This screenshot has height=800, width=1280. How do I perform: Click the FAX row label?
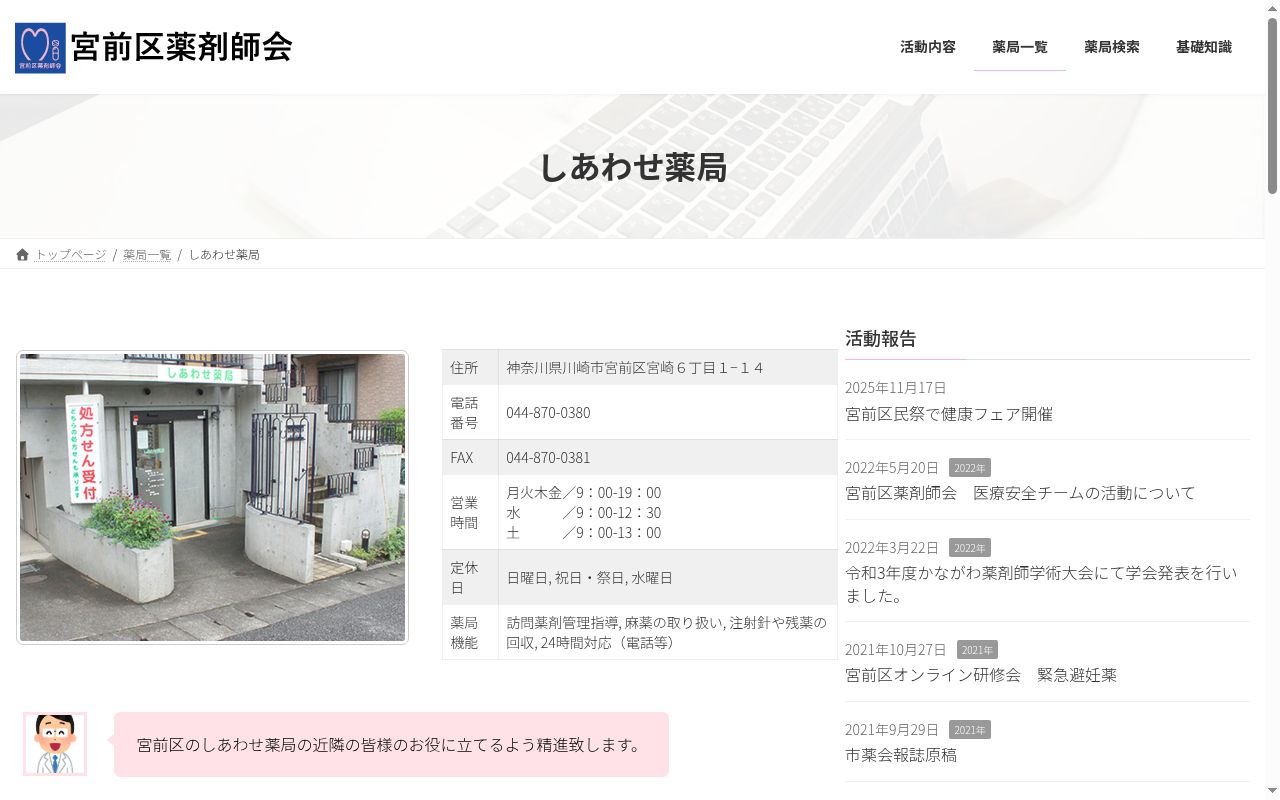click(x=462, y=458)
